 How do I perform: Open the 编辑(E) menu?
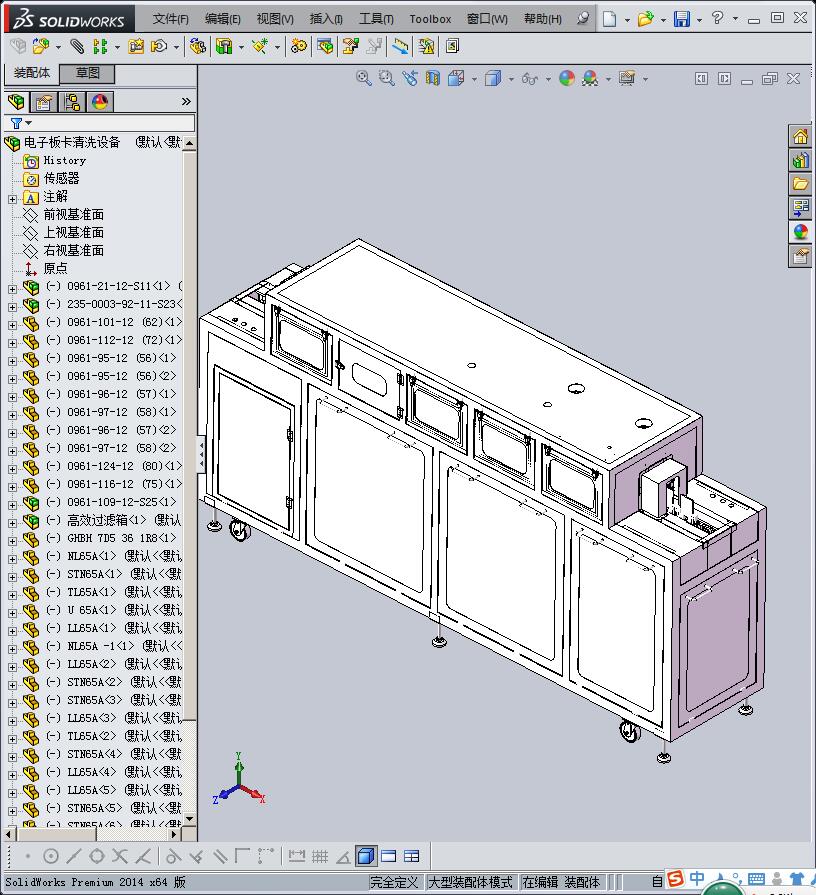point(223,19)
